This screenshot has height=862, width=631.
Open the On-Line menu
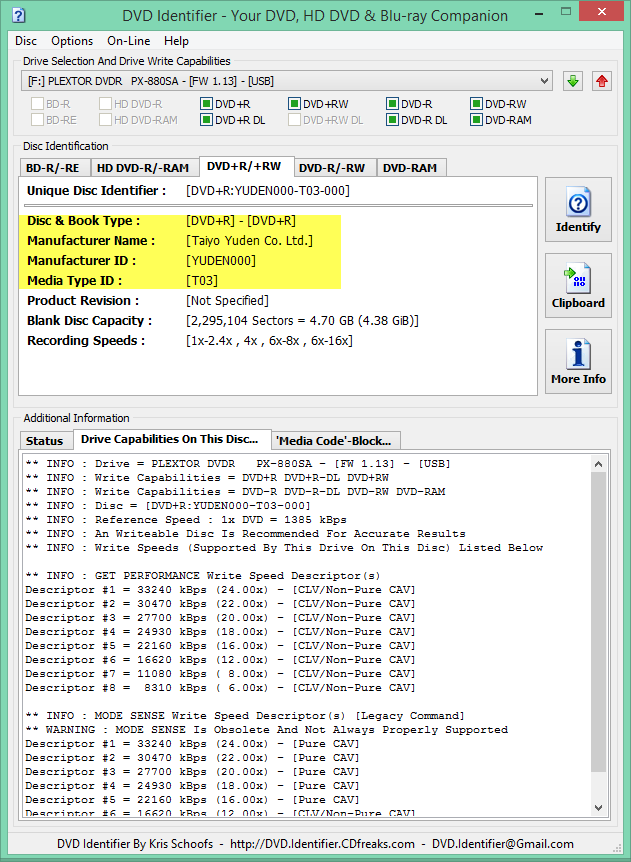click(x=129, y=41)
